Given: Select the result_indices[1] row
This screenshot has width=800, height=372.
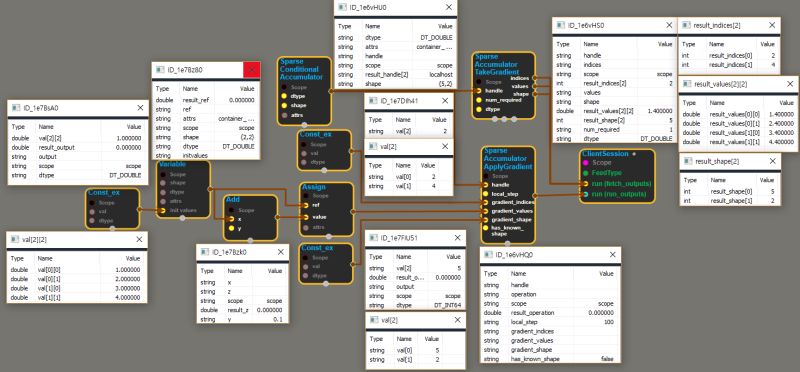Looking at the screenshot, I should coord(729,65).
